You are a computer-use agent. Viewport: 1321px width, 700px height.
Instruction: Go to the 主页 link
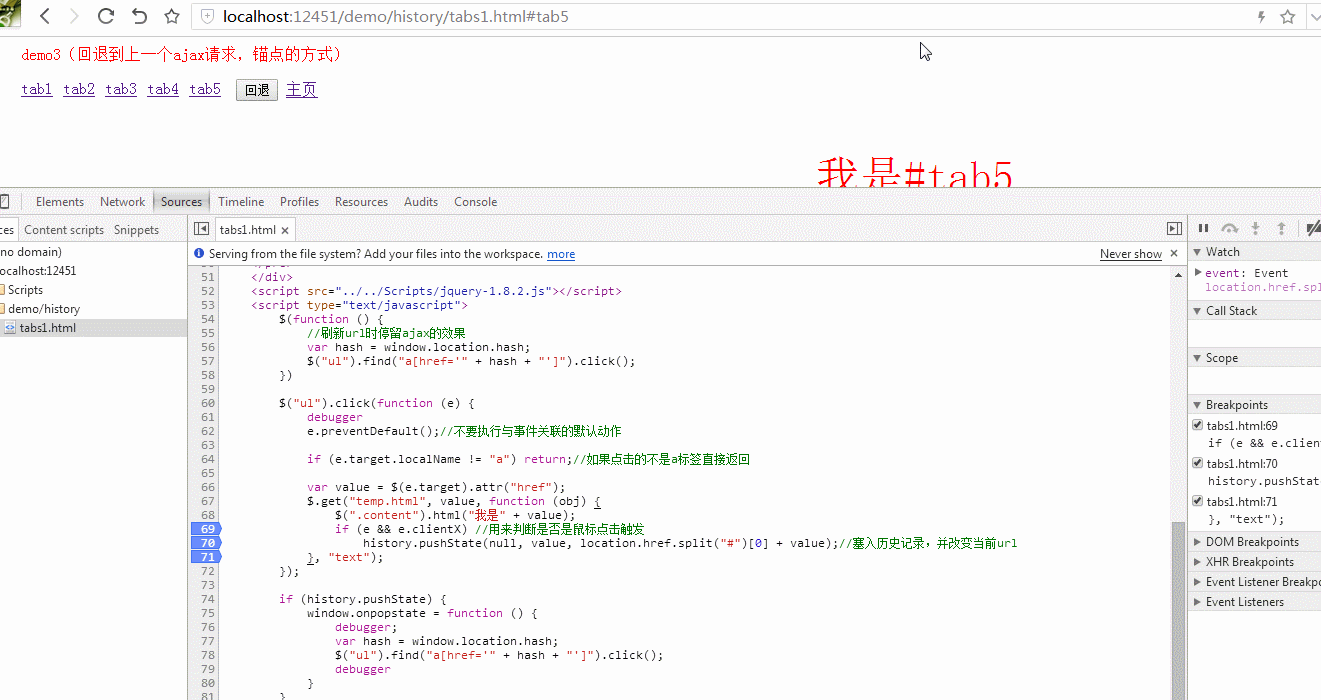point(302,90)
